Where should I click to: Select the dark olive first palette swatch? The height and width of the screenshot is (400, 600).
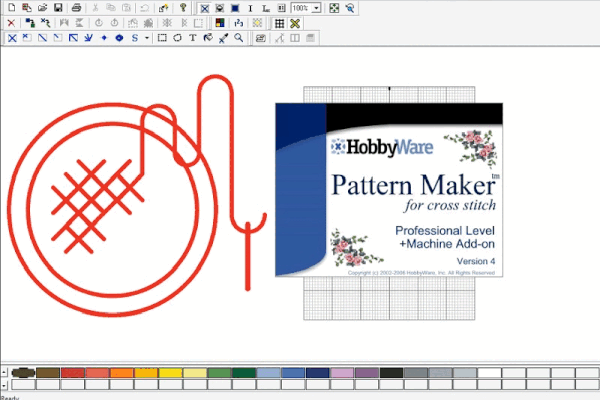click(x=23, y=372)
